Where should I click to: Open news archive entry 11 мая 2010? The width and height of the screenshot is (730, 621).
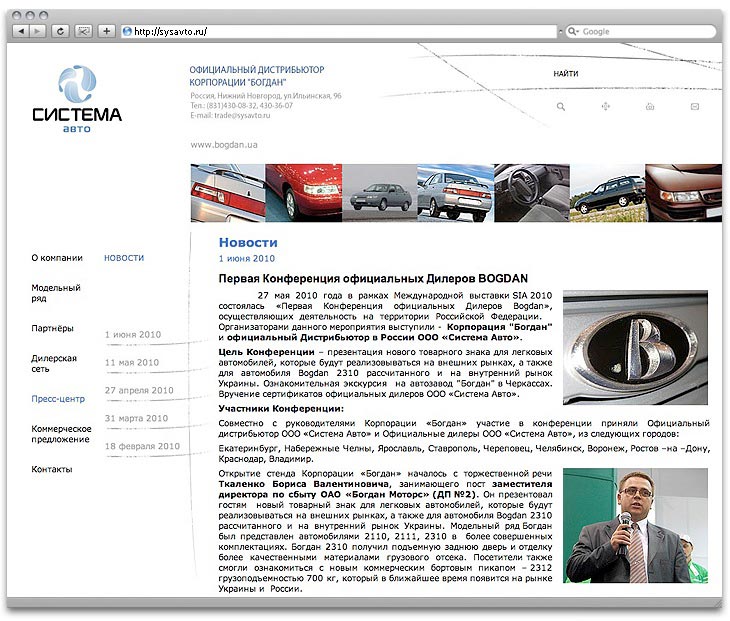pos(132,363)
